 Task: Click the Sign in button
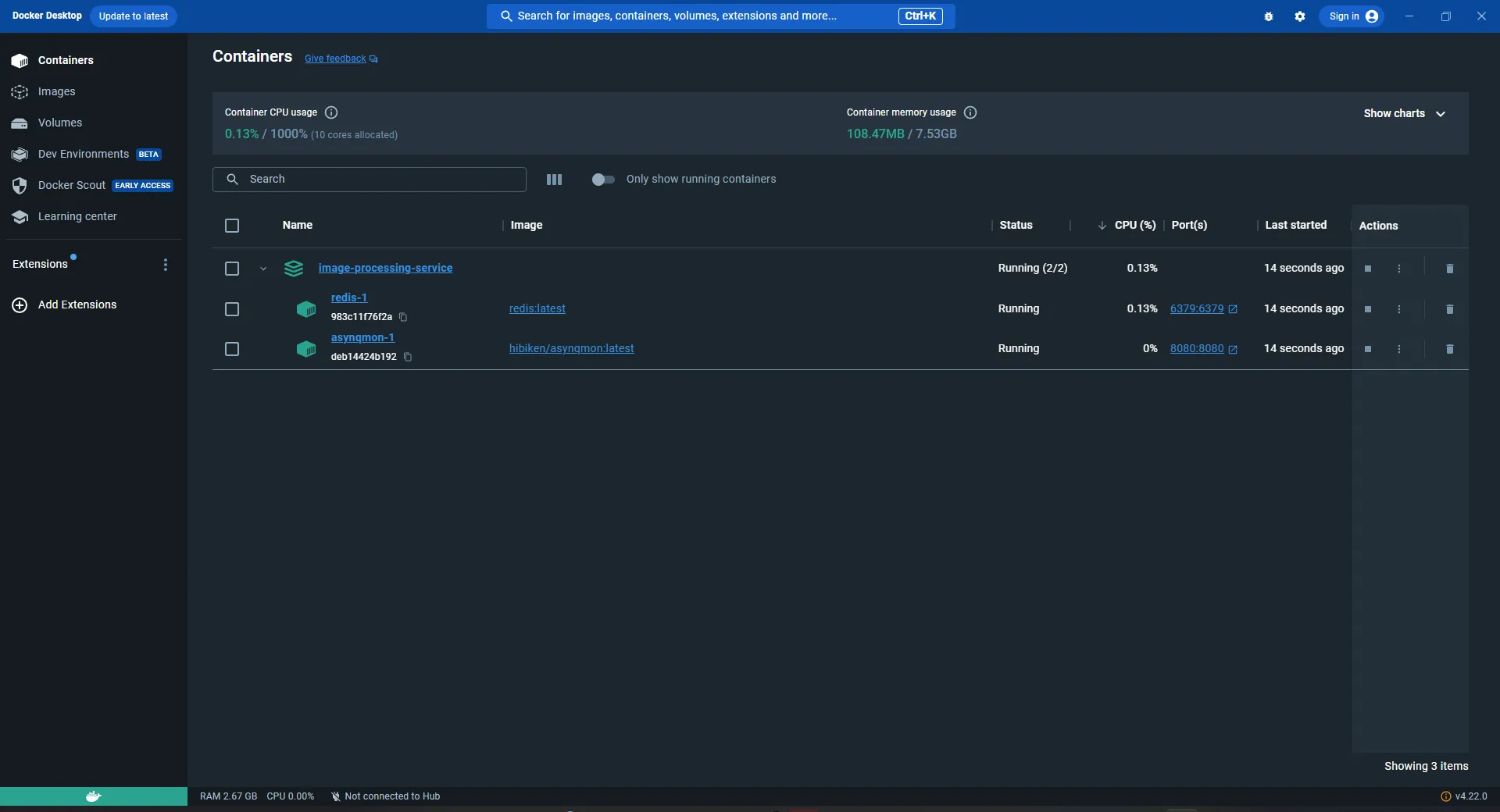[1352, 16]
